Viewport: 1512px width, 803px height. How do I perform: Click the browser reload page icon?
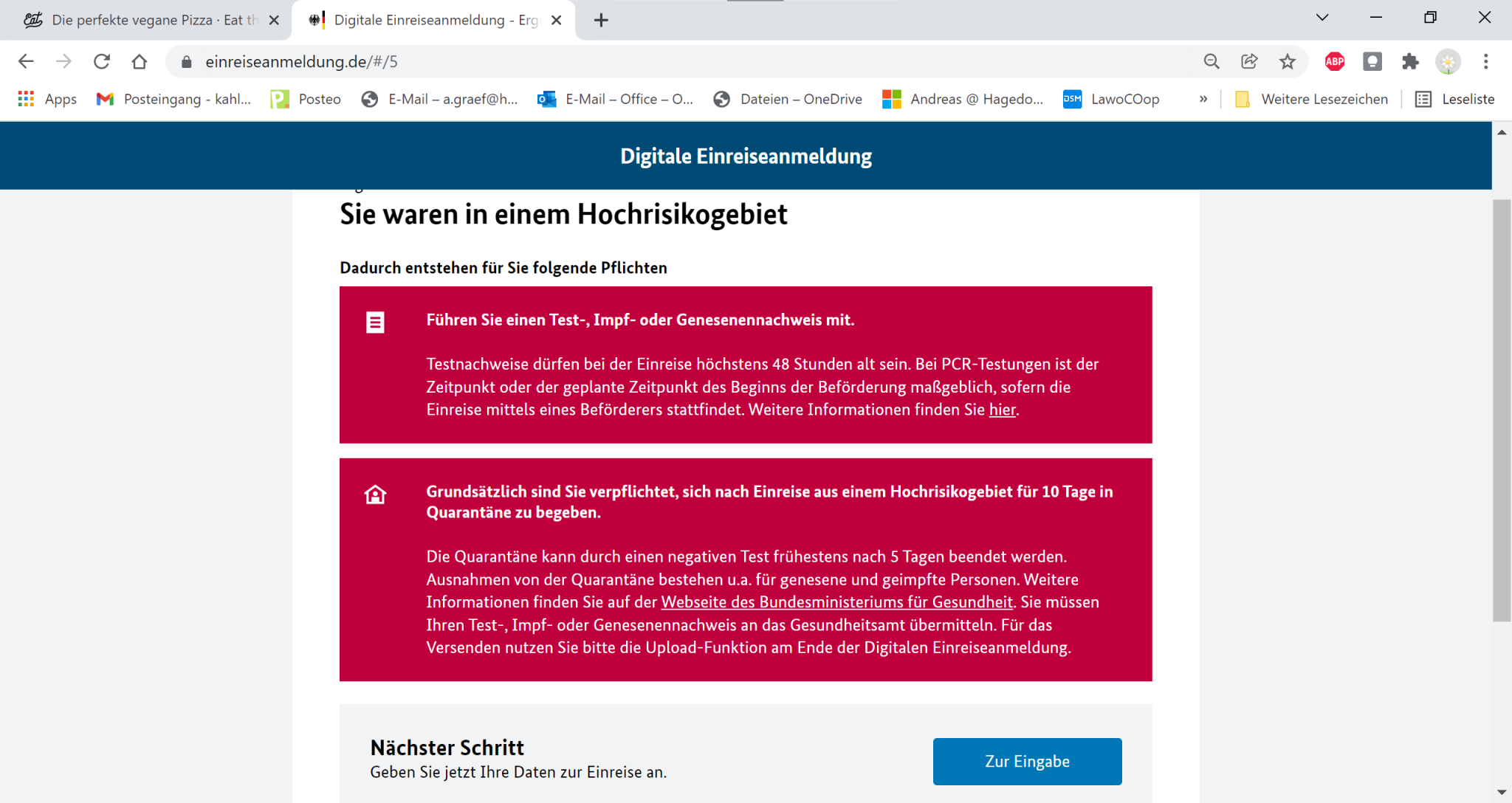click(x=102, y=62)
